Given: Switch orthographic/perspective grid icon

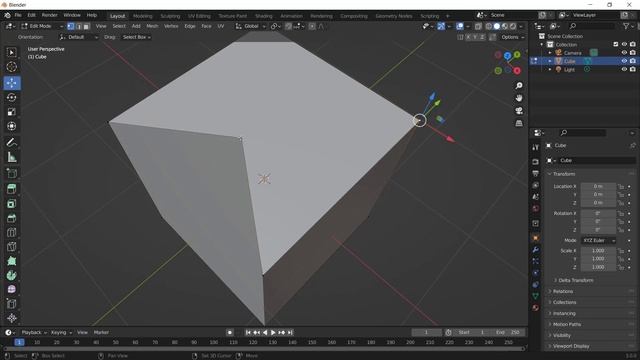Looking at the screenshot, I should point(519,123).
